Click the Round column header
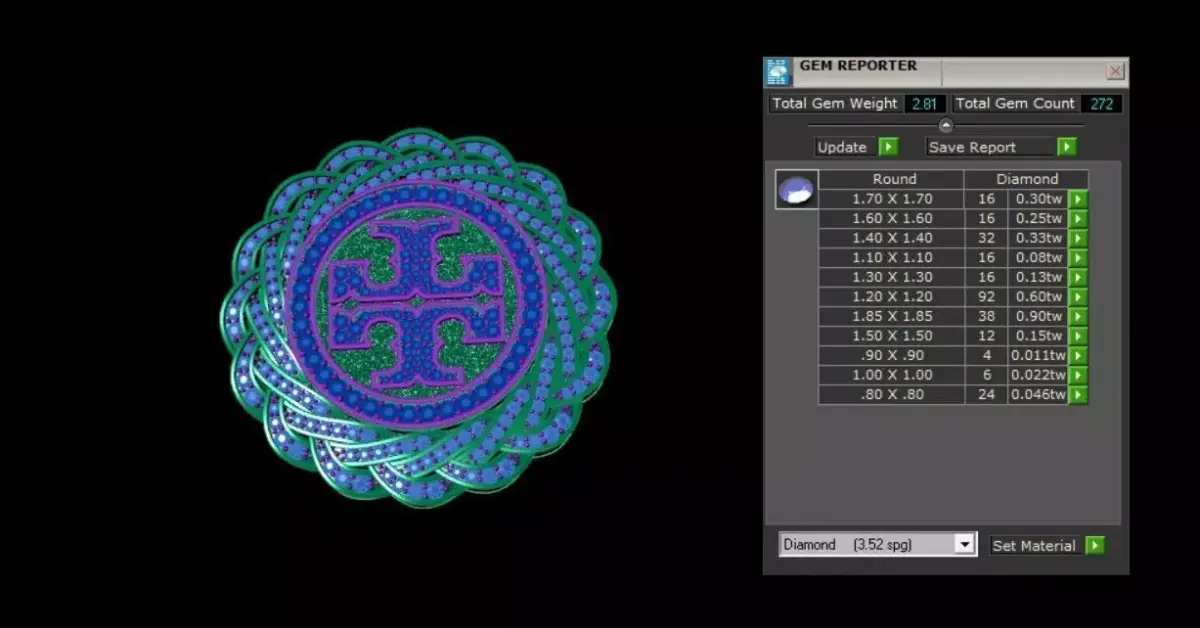Image resolution: width=1200 pixels, height=628 pixels. tap(893, 179)
